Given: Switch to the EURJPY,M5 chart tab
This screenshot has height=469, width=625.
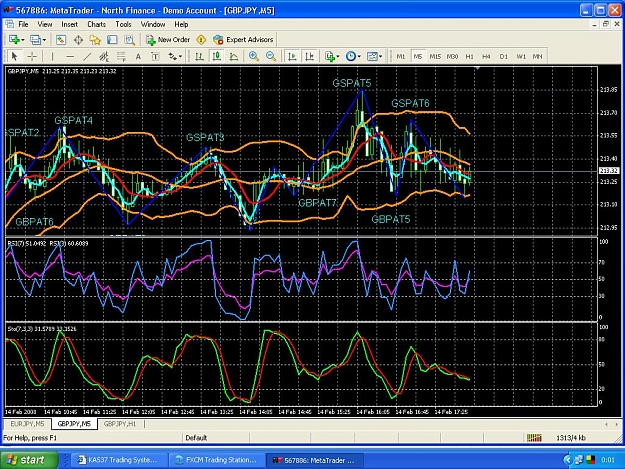Looking at the screenshot, I should click(x=28, y=424).
